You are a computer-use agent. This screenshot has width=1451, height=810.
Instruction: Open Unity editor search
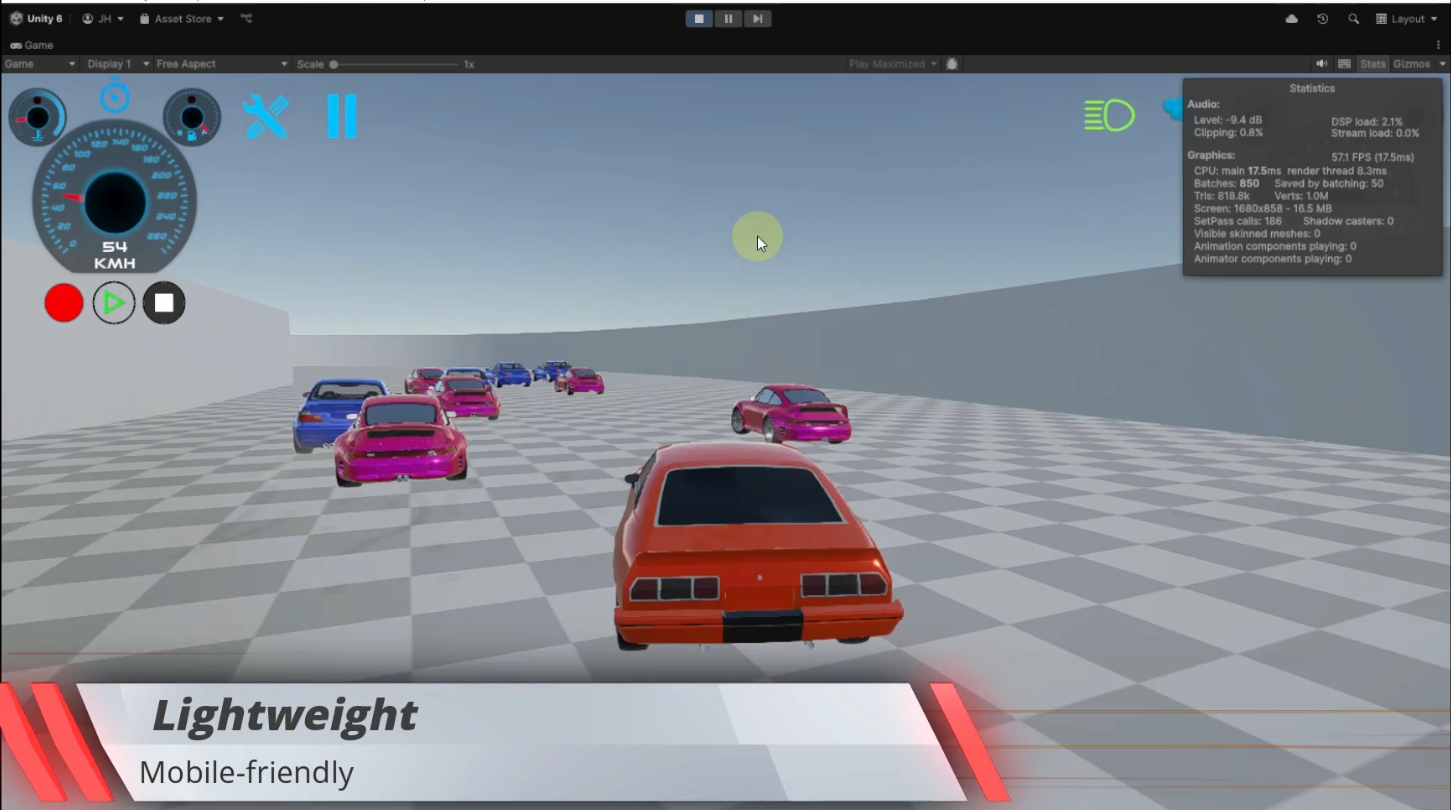(x=1353, y=18)
